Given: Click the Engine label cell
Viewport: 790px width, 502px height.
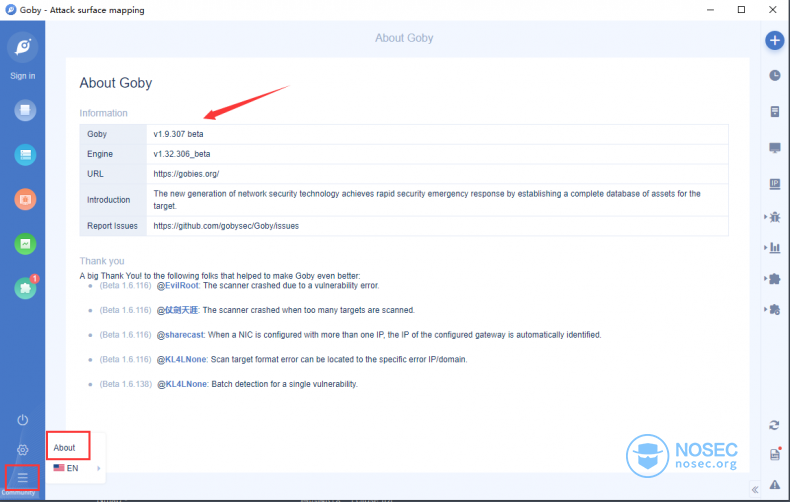Looking at the screenshot, I should click(113, 154).
